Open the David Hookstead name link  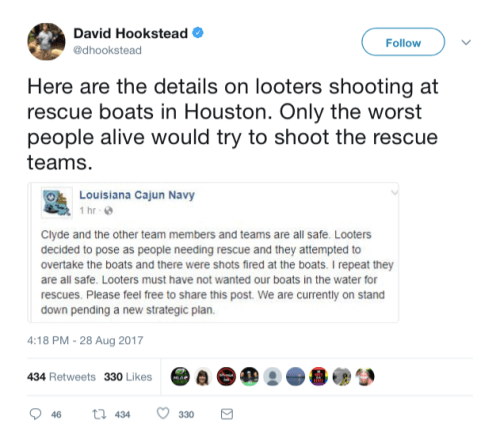pyautogui.click(x=131, y=33)
